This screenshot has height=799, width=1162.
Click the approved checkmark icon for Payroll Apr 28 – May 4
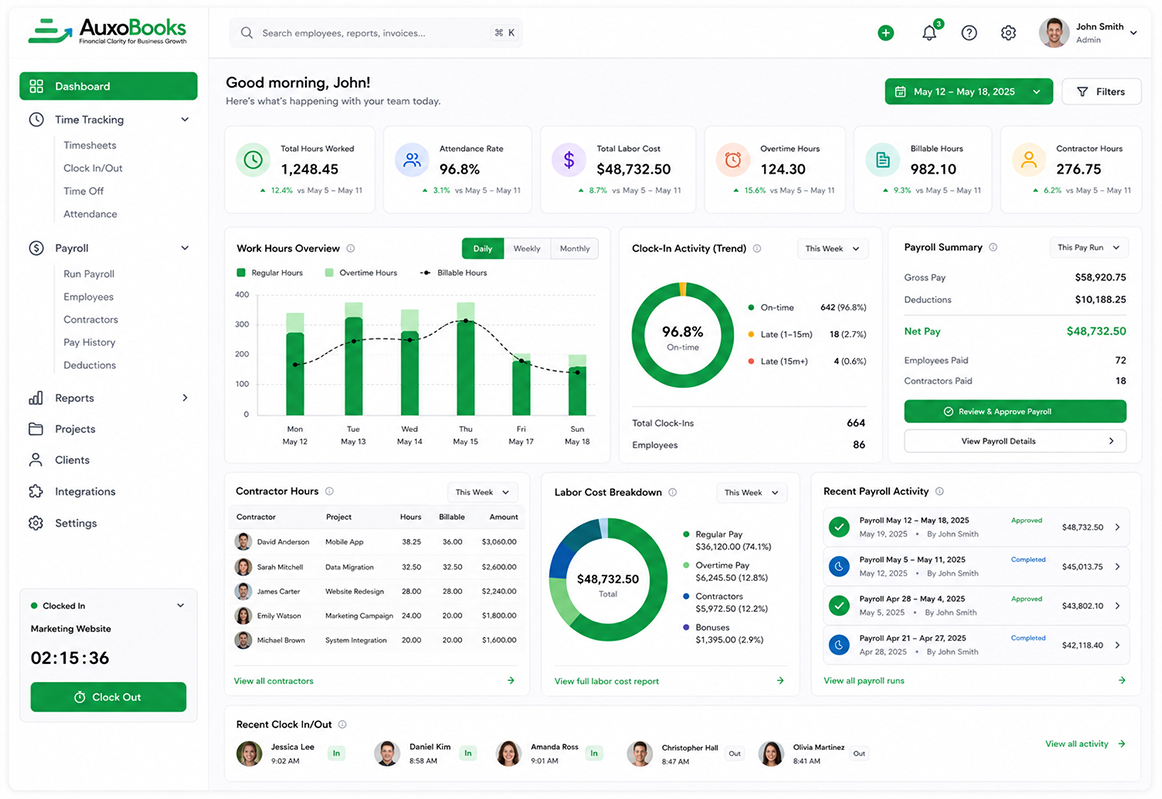[839, 606]
